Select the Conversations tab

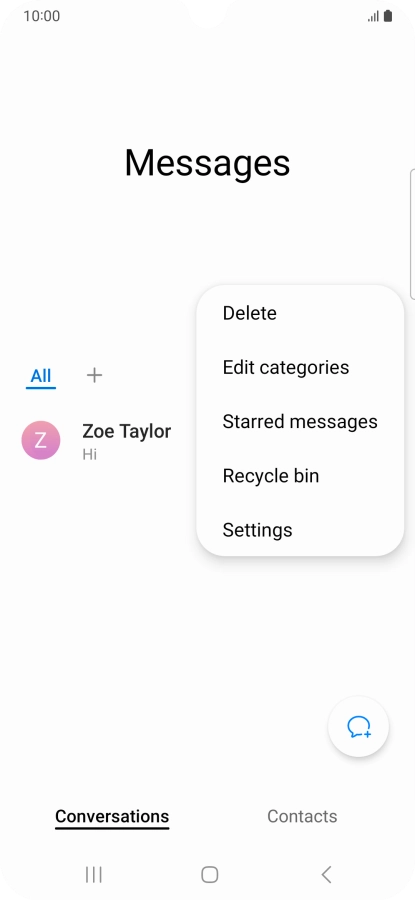click(x=112, y=816)
